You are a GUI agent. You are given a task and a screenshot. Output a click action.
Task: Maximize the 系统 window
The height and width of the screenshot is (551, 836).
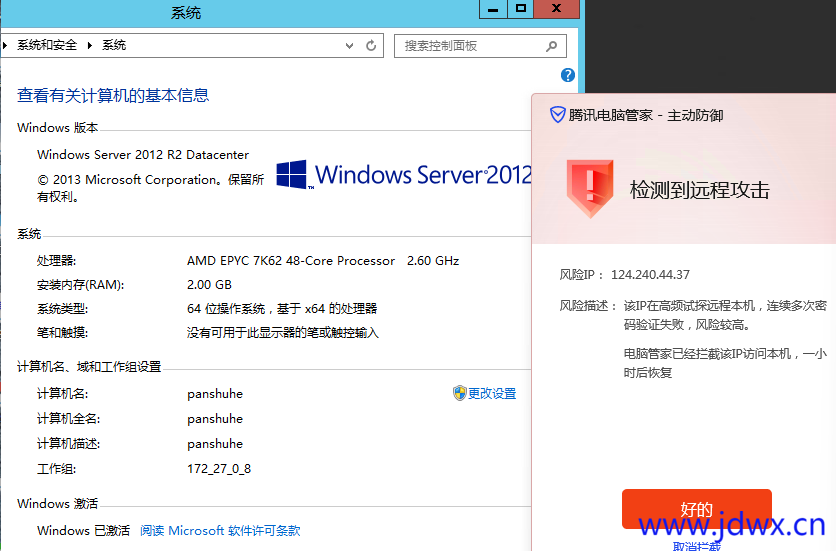(521, 9)
